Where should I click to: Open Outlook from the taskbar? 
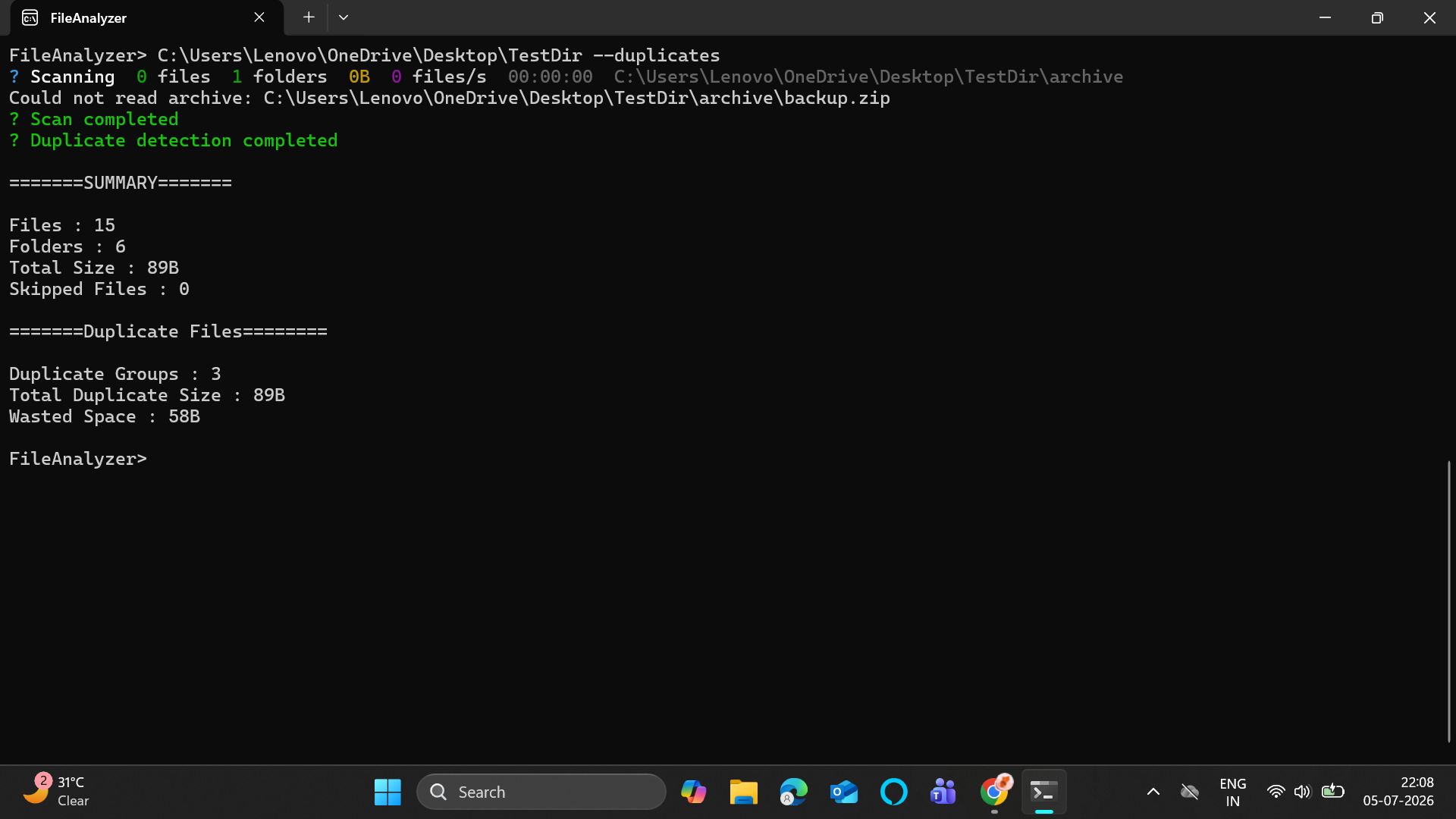(843, 792)
